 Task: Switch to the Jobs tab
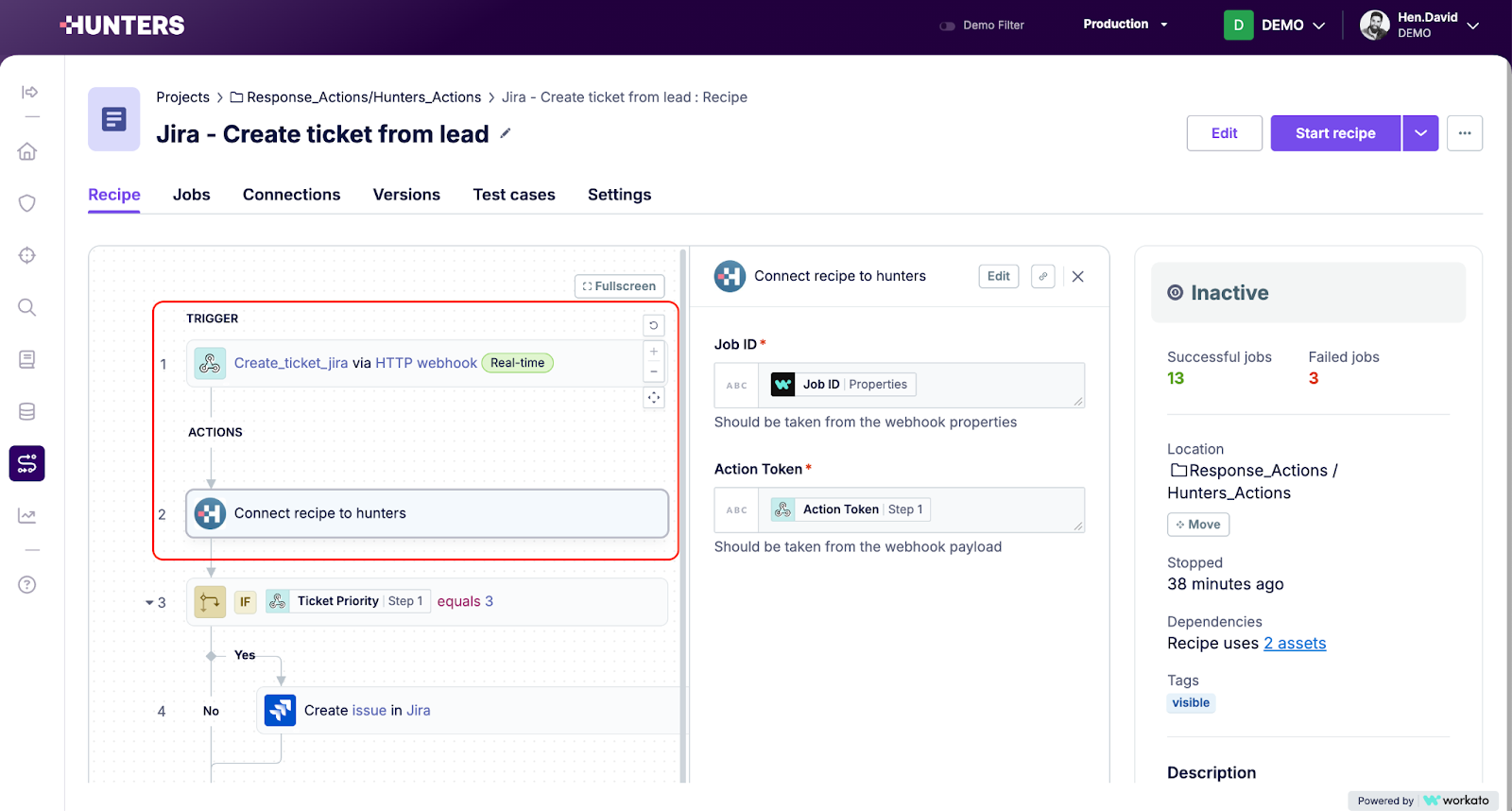[x=192, y=195]
